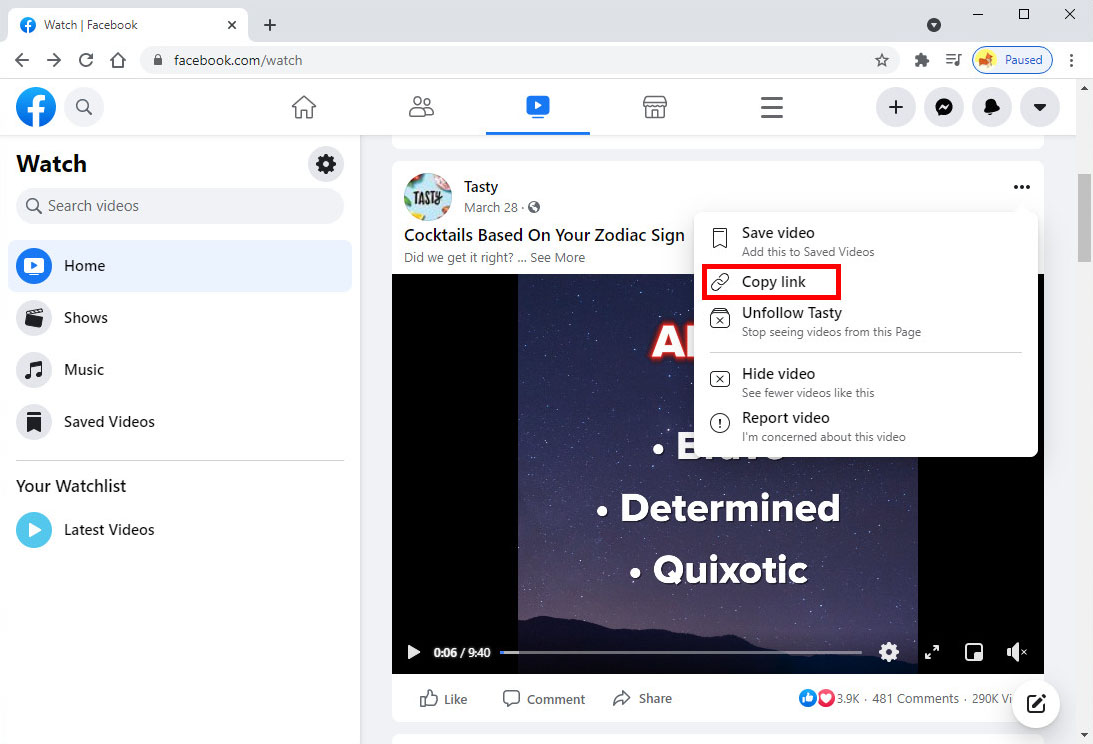This screenshot has height=744, width=1093.
Task: Open Watch settings gear
Action: pos(326,164)
